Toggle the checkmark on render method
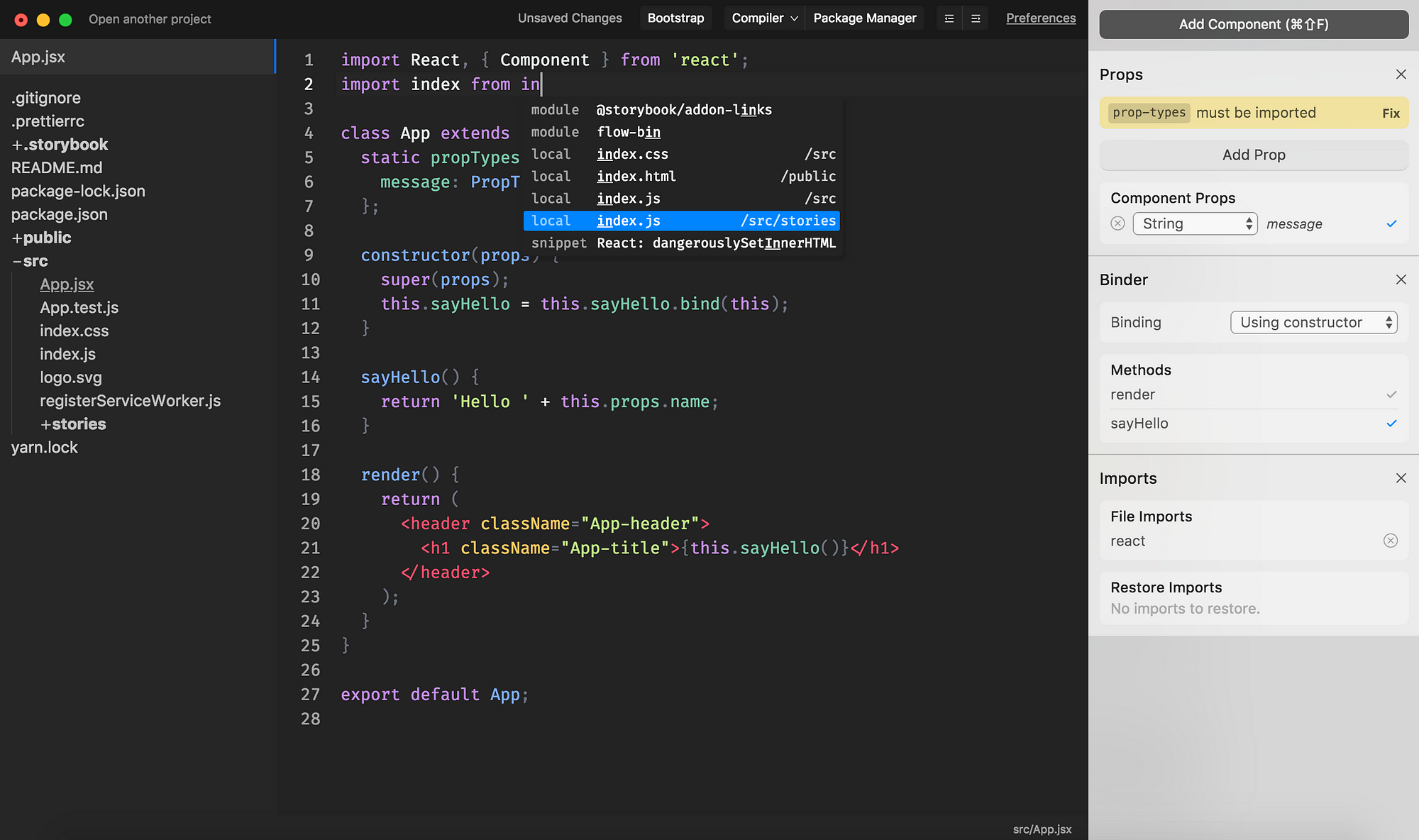The image size is (1419, 840). (x=1391, y=394)
